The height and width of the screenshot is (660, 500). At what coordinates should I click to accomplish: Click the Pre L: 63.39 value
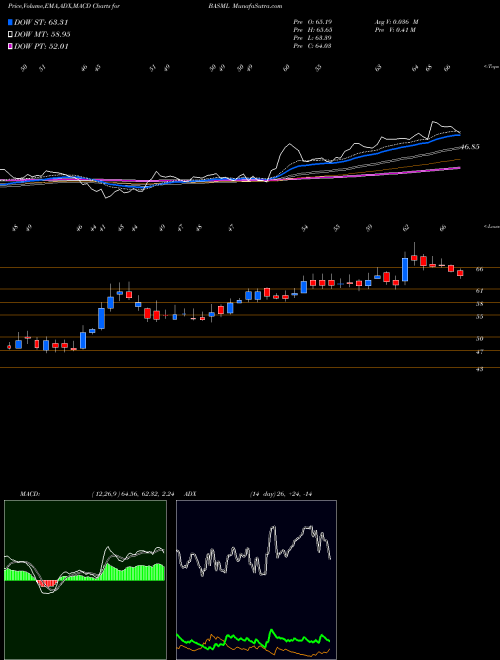pos(313,38)
